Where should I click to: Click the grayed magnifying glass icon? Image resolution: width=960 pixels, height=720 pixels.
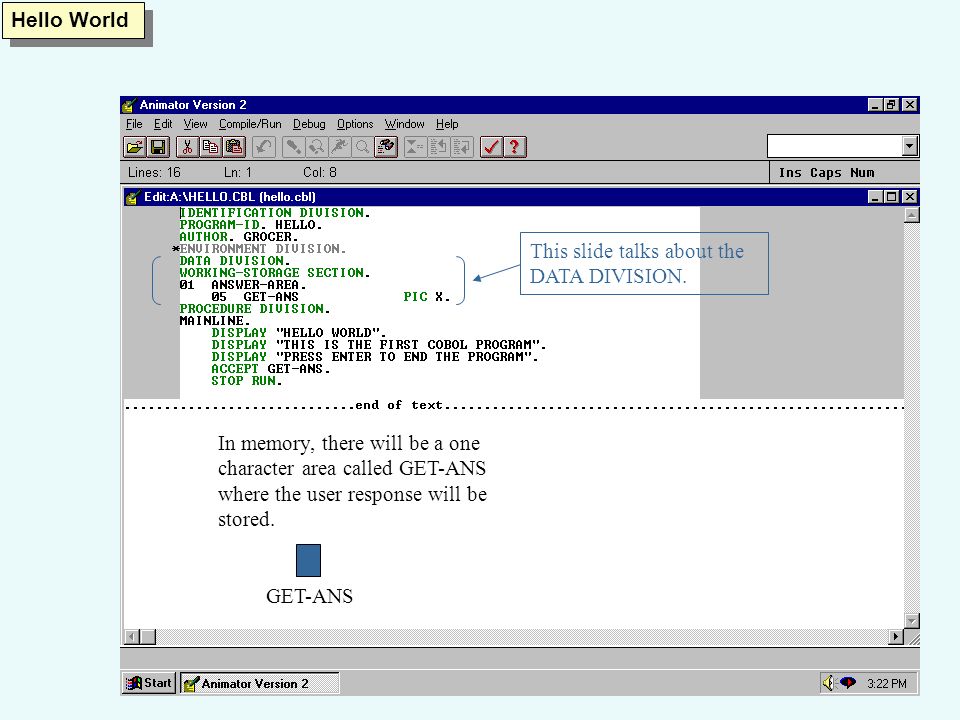point(362,147)
